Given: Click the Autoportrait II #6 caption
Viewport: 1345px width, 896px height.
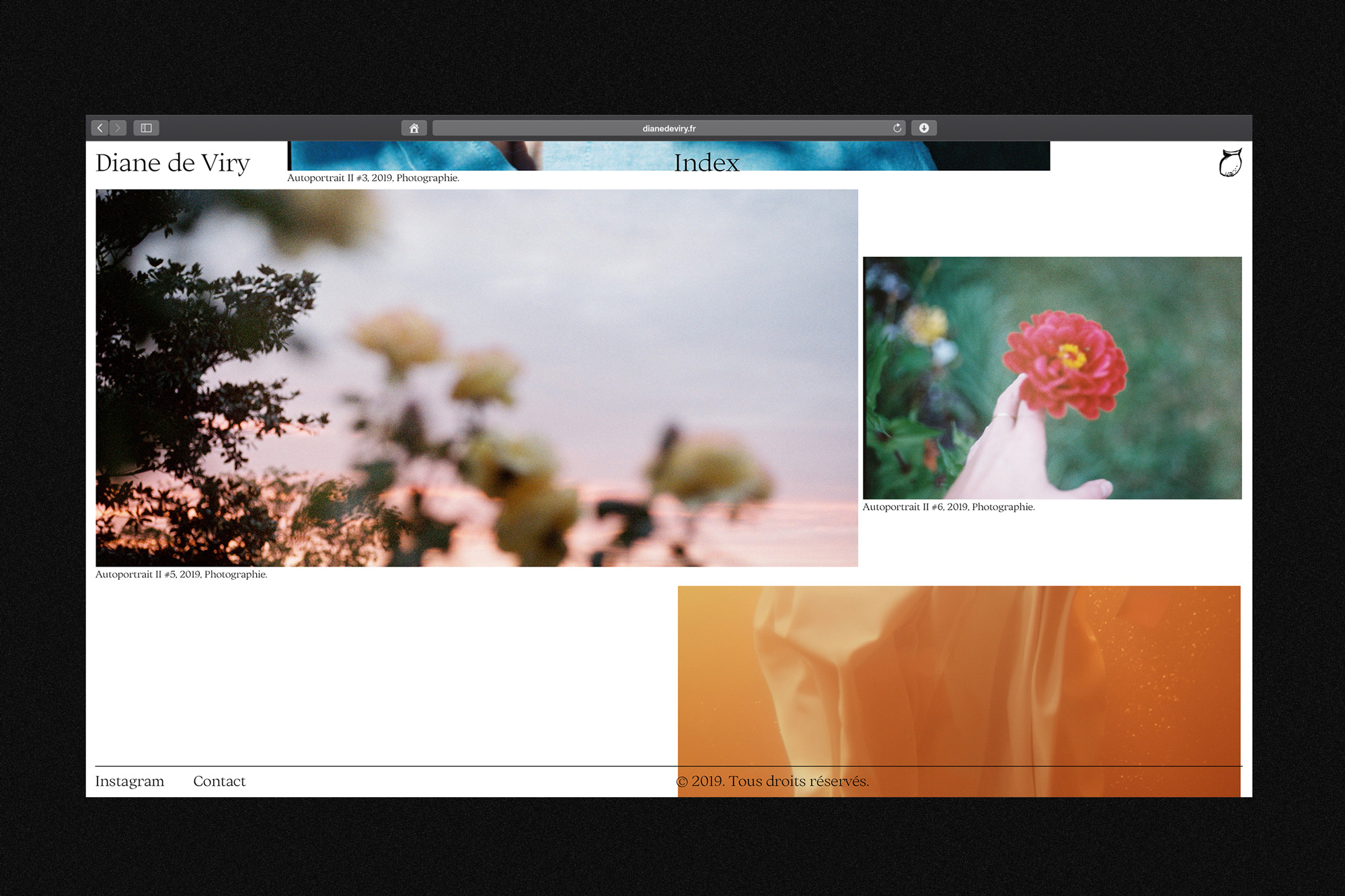Looking at the screenshot, I should [948, 507].
